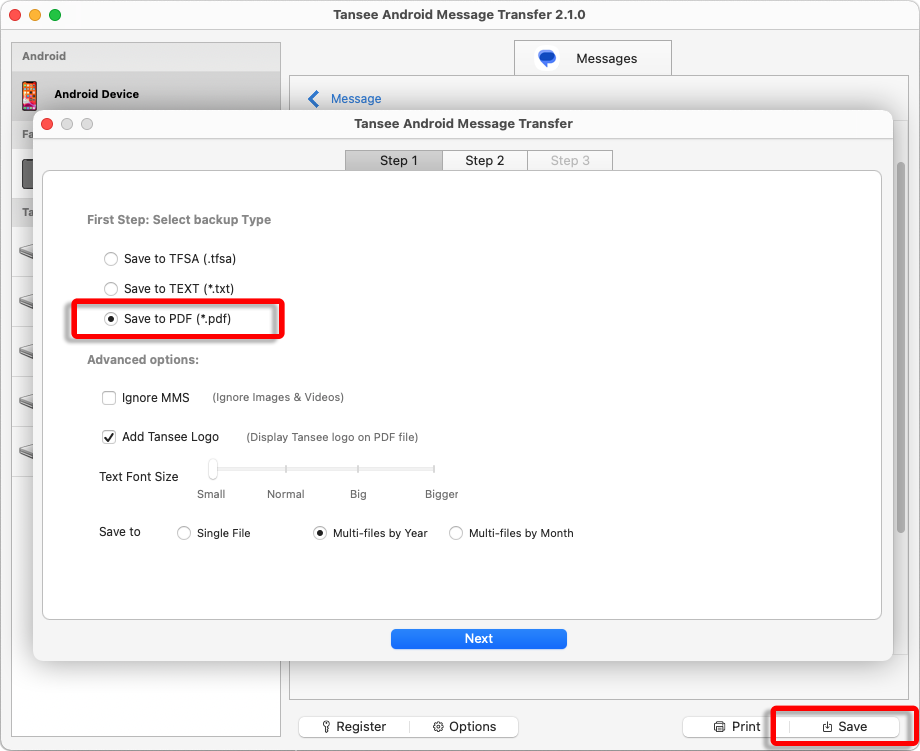Viewport: 920px width, 751px height.
Task: Switch to the Step 1 tab
Action: click(x=394, y=160)
